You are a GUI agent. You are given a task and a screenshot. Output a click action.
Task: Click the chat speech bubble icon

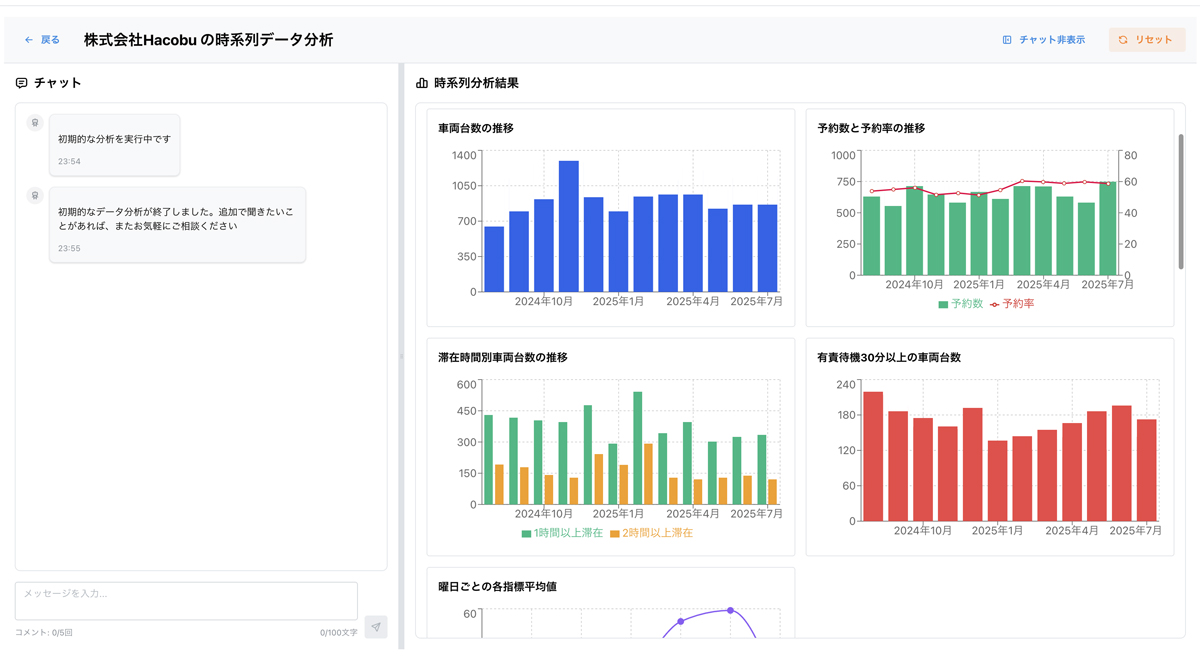click(22, 83)
